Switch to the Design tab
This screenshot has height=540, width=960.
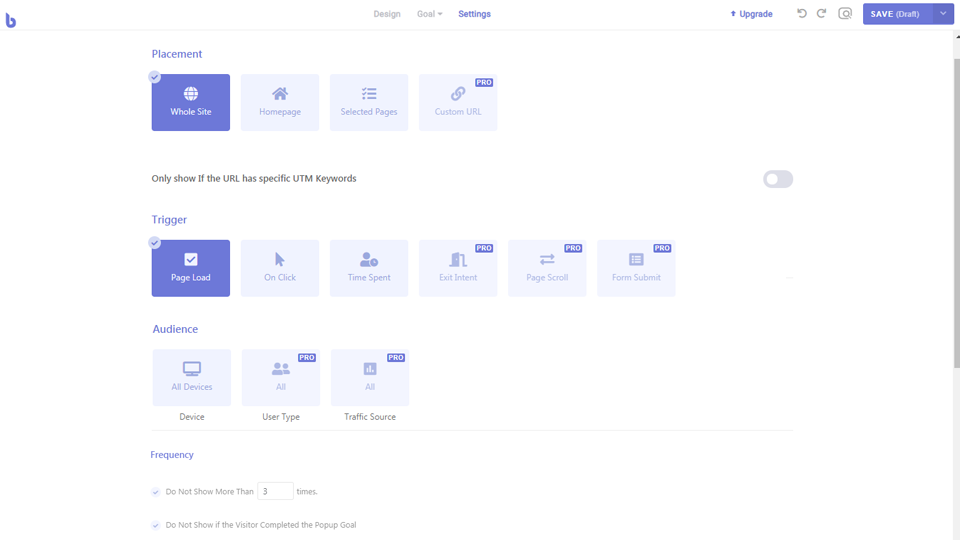[x=387, y=13]
